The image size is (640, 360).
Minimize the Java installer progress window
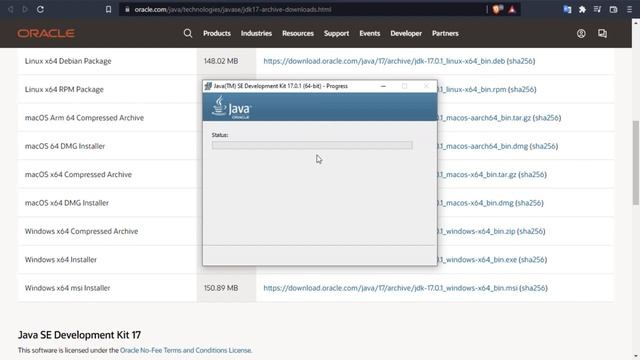point(383,86)
